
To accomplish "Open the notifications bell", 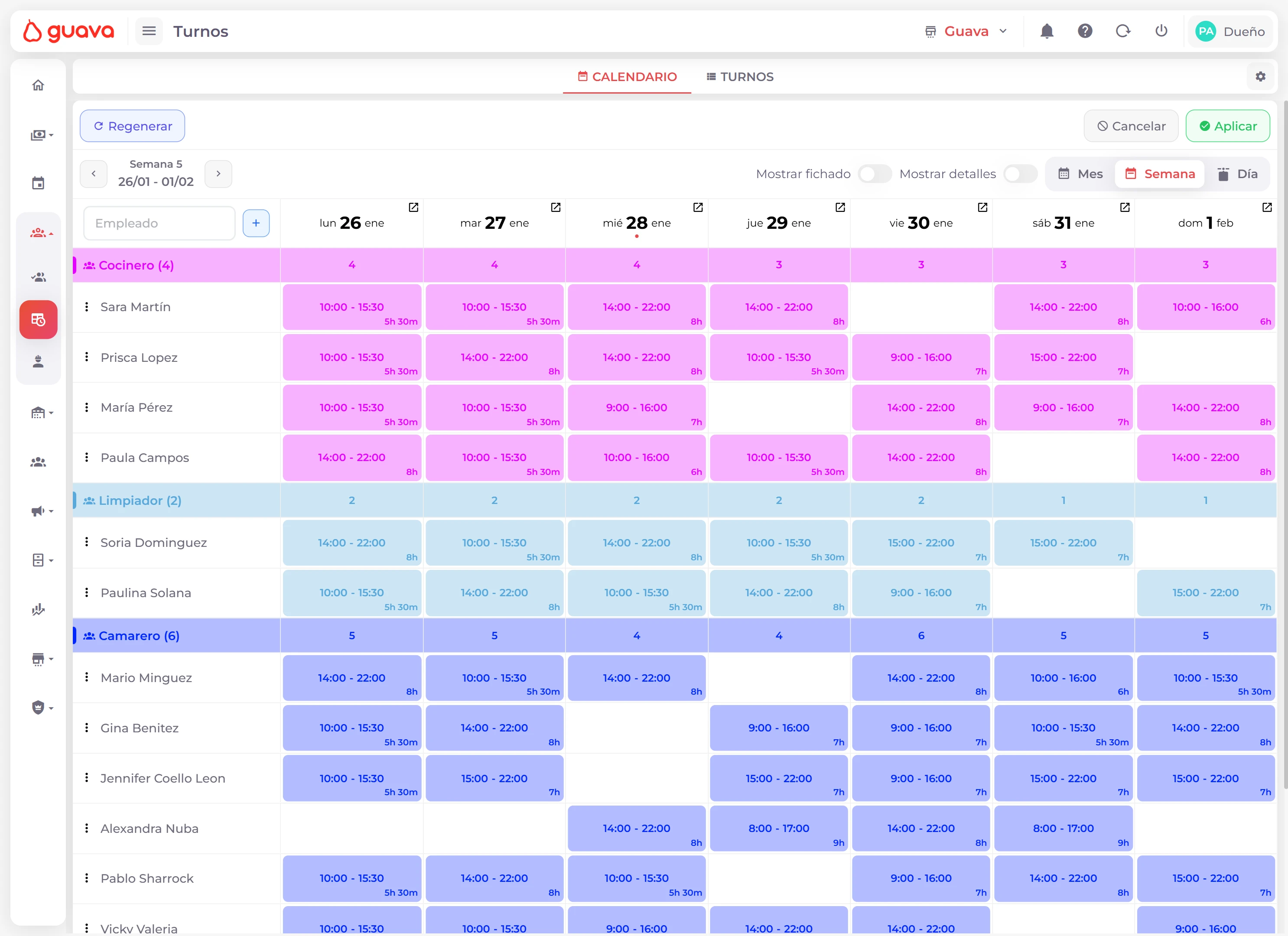I will pyautogui.click(x=1047, y=31).
